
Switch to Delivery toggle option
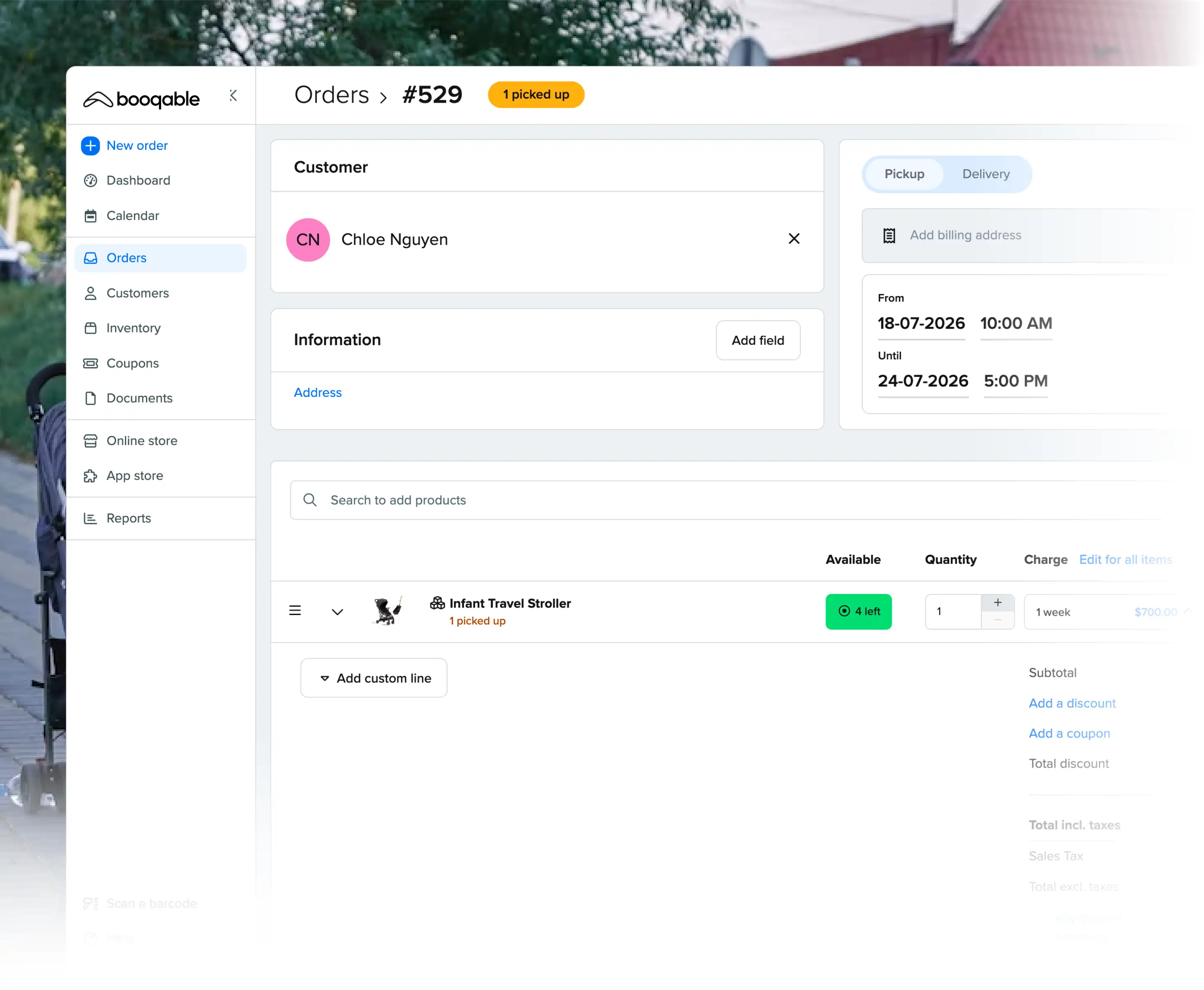pyautogui.click(x=985, y=174)
